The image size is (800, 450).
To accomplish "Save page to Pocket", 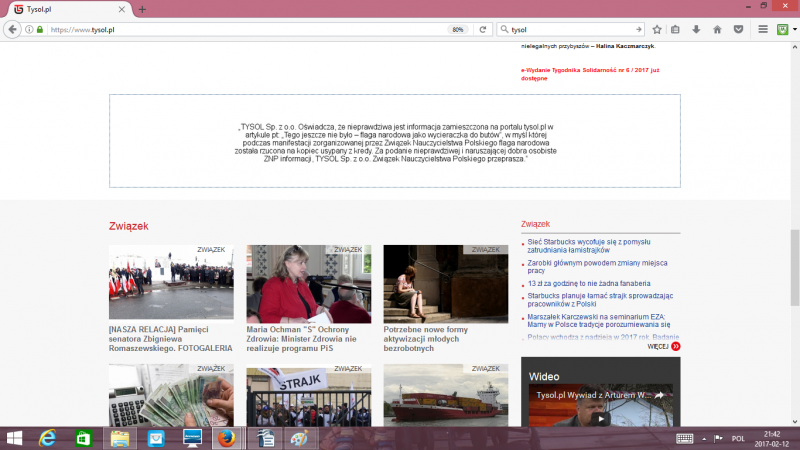I will [738, 30].
